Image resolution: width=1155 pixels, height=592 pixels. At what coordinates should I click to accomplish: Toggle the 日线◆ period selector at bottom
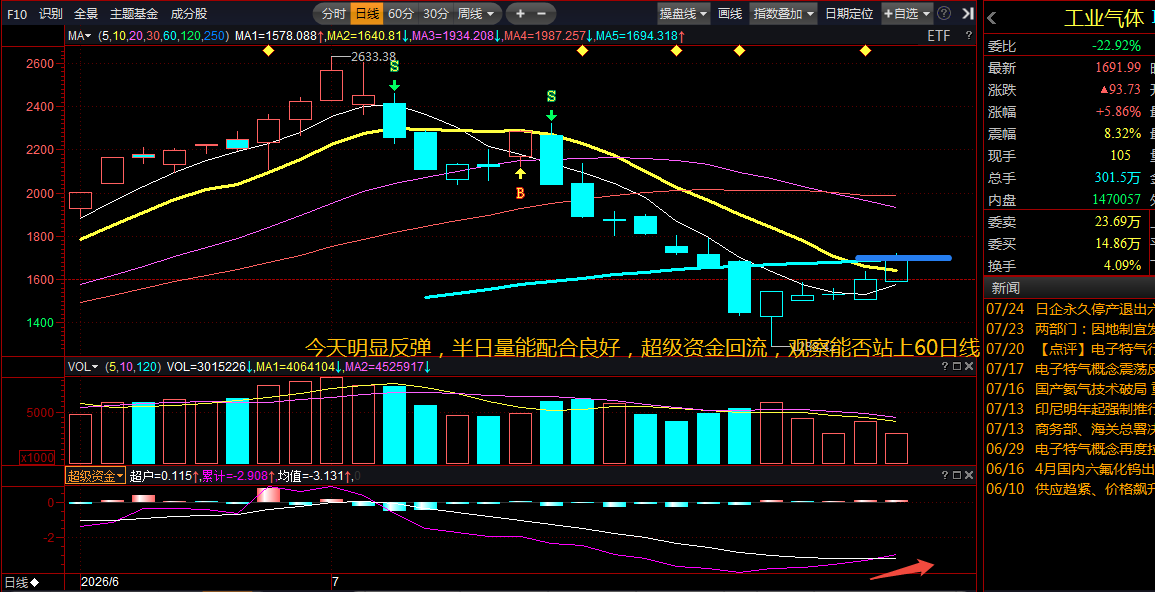pos(22,582)
